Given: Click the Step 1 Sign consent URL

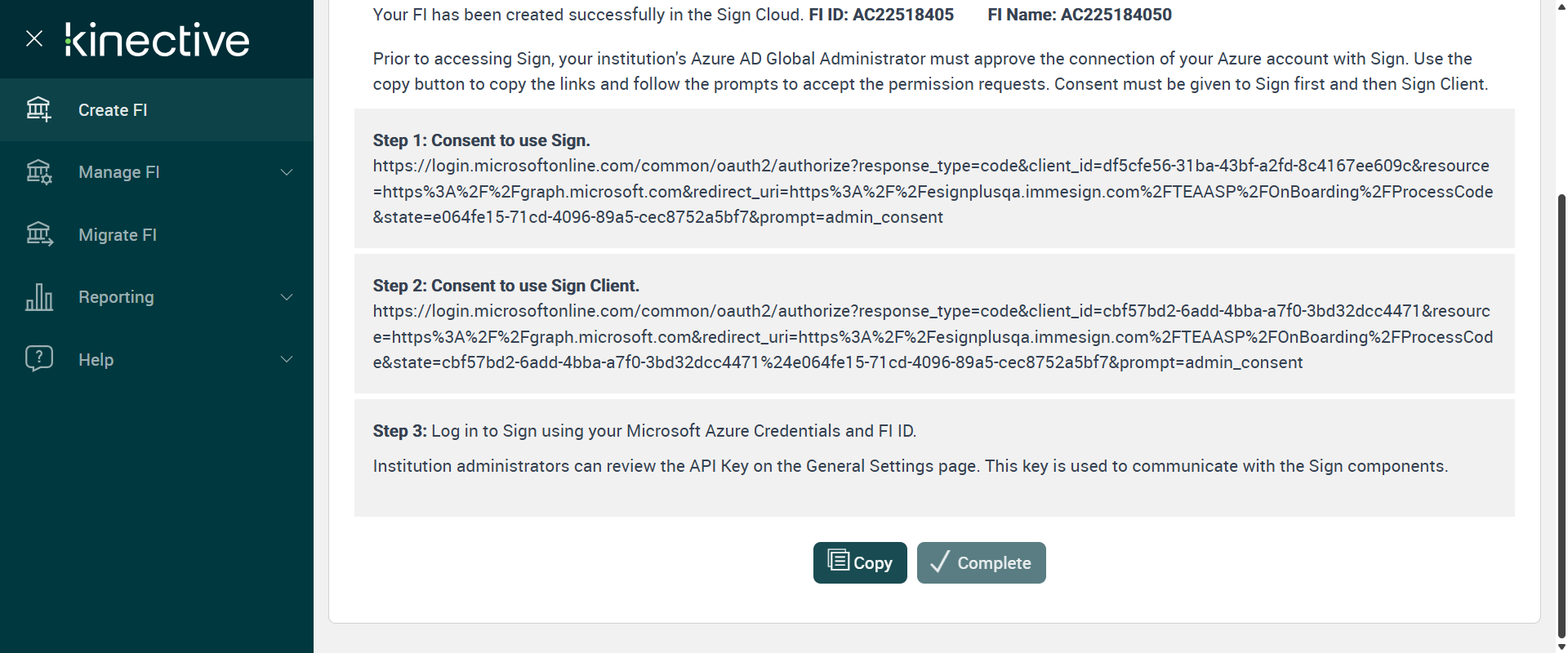Looking at the screenshot, I should 932,192.
